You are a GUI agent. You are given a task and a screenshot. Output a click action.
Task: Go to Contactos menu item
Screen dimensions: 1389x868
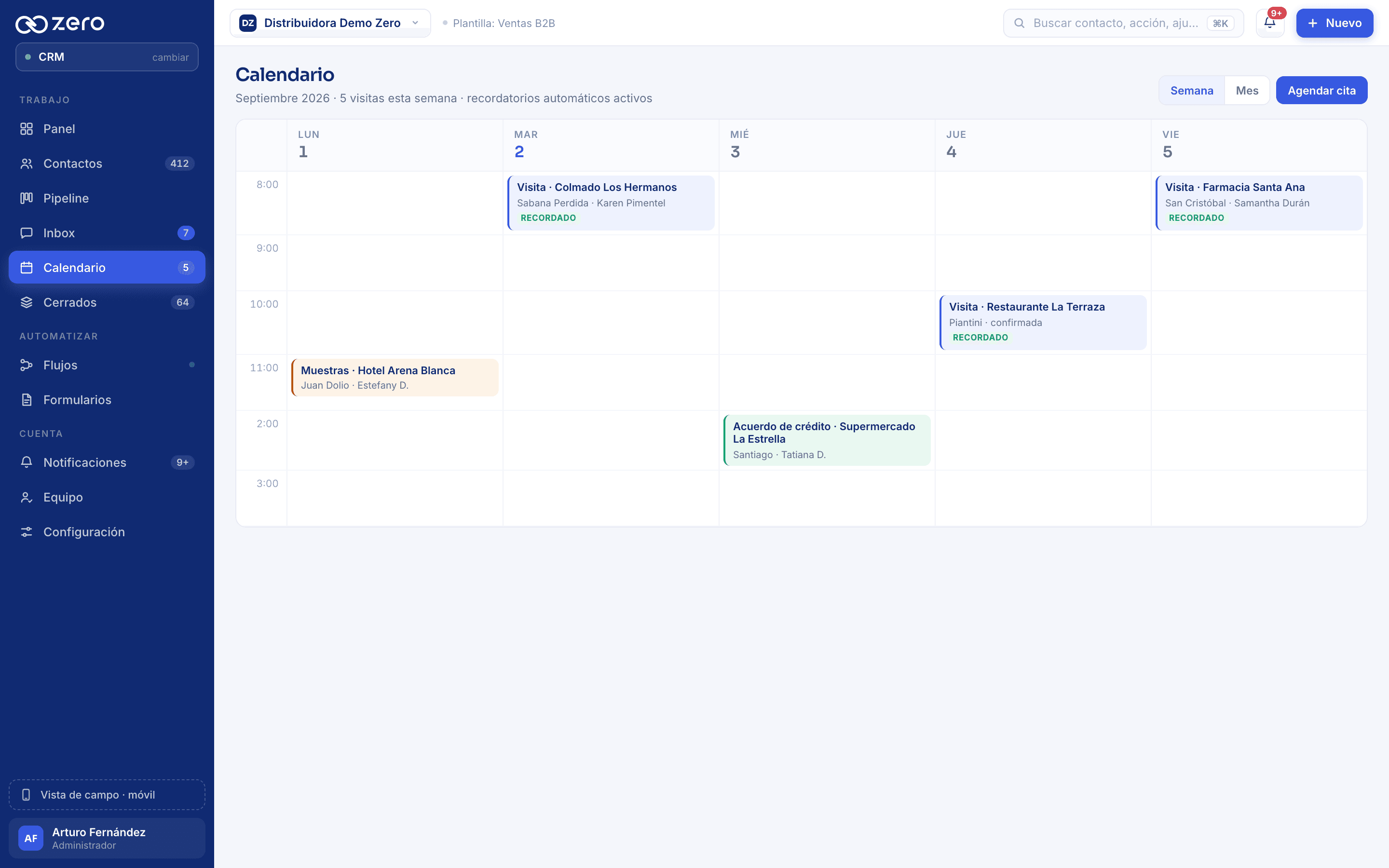[x=107, y=163]
